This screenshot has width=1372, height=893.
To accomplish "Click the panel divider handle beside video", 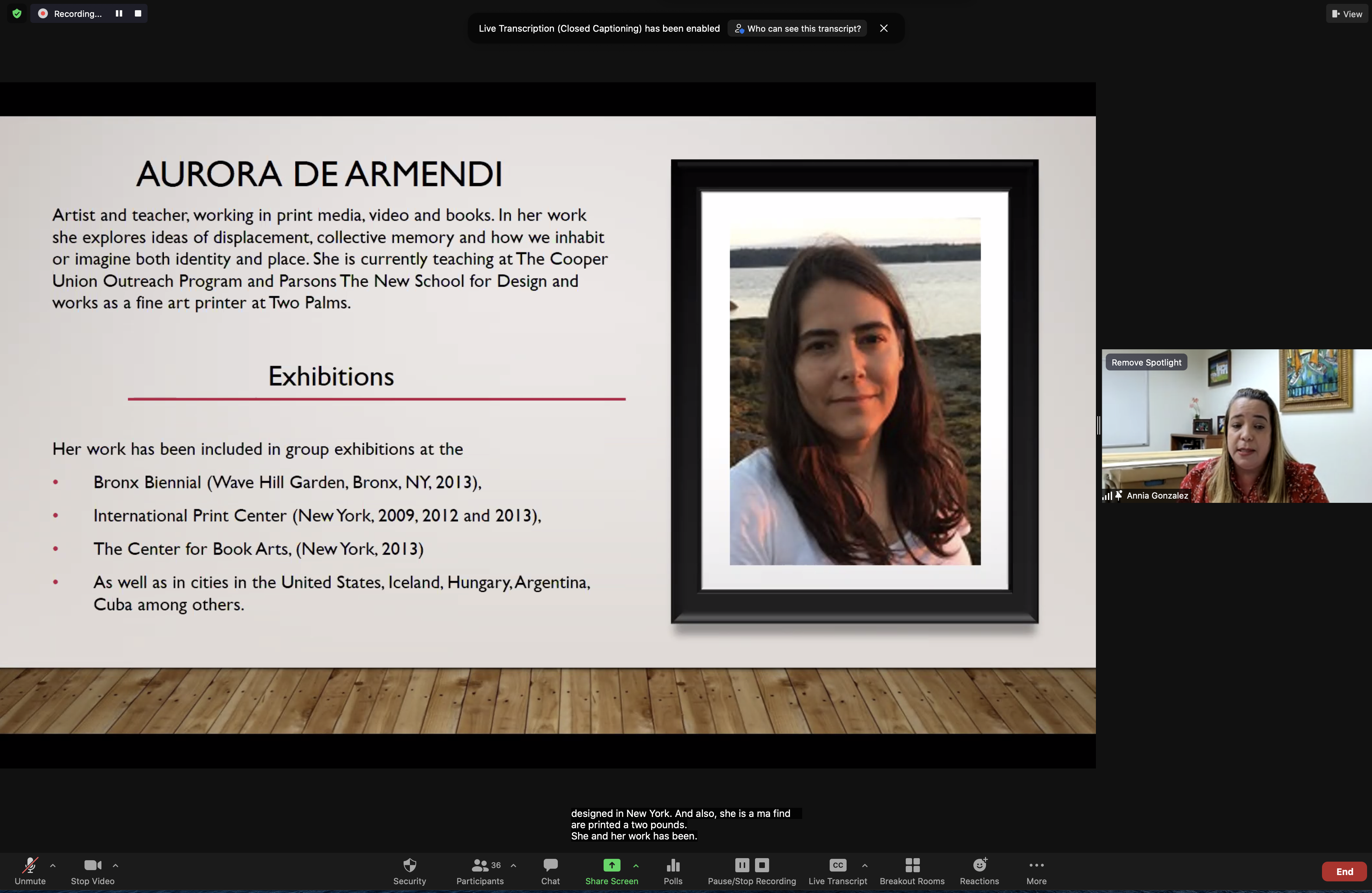I will click(1099, 425).
